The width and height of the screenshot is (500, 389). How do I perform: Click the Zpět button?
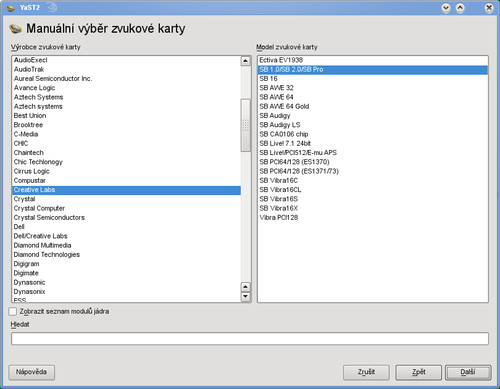pyautogui.click(x=419, y=372)
